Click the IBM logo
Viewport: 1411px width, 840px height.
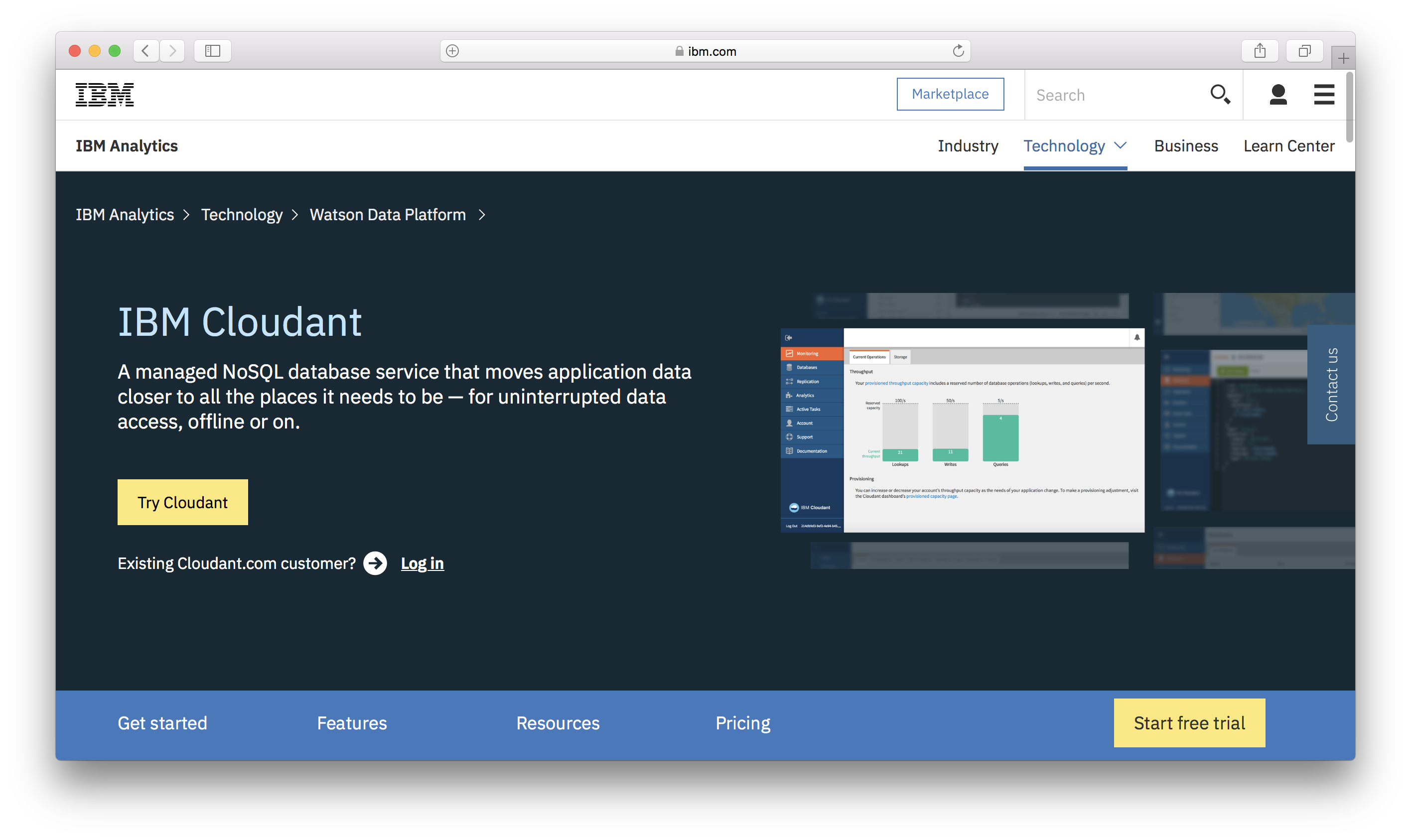[105, 94]
